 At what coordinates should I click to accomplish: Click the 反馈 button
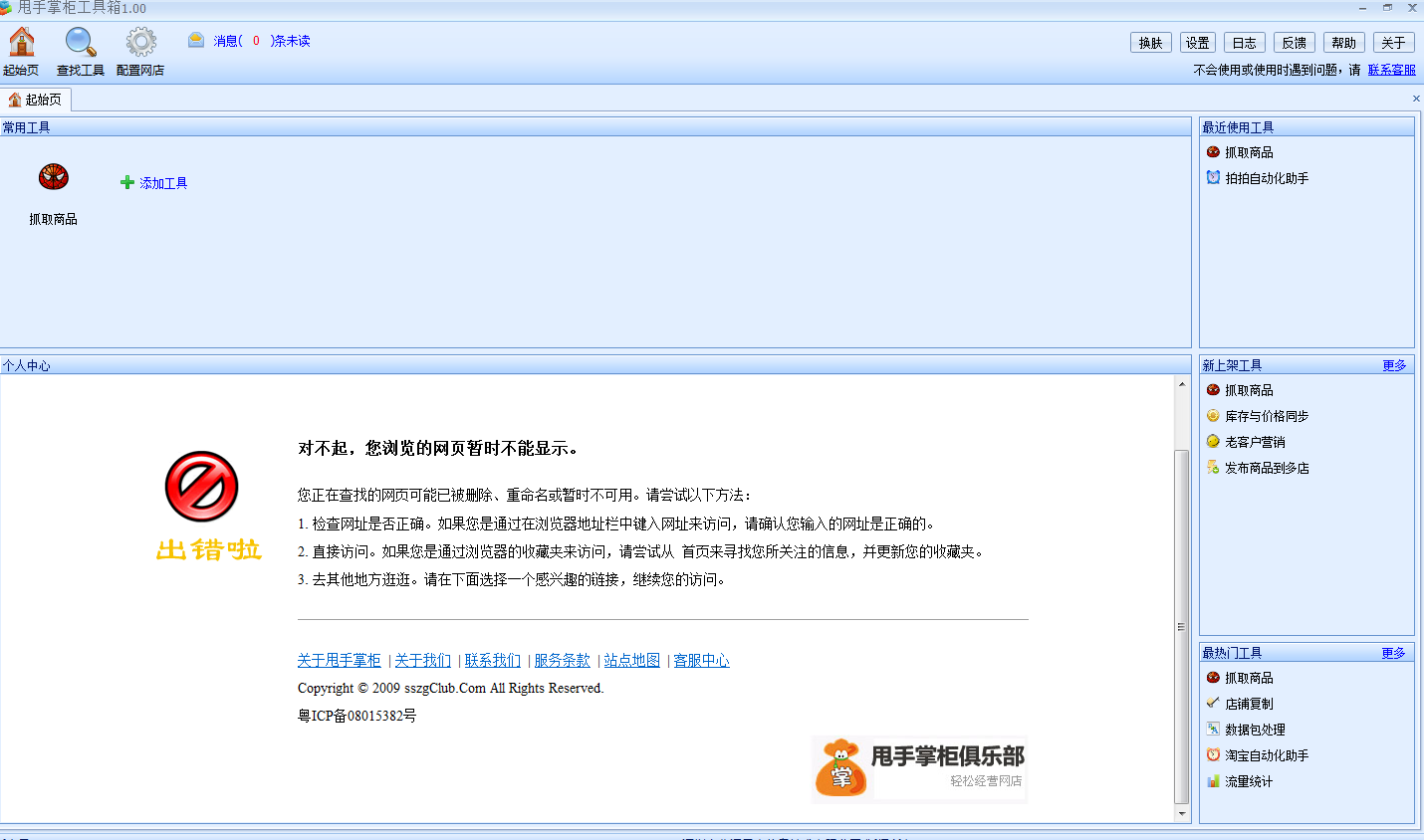[x=1295, y=43]
